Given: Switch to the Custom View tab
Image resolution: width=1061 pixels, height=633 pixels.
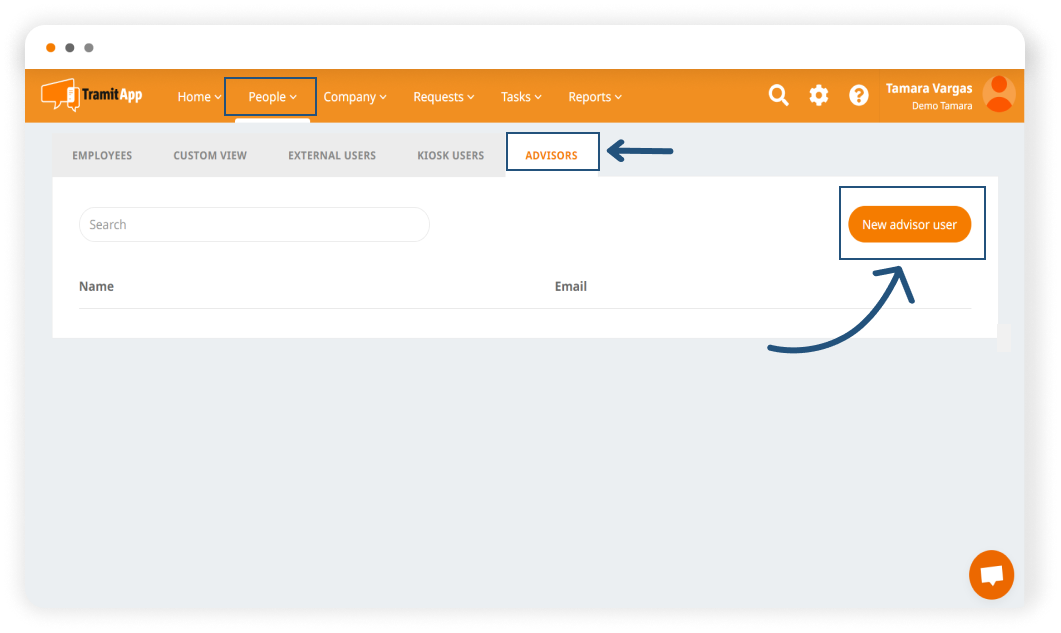Looking at the screenshot, I should (x=210, y=156).
